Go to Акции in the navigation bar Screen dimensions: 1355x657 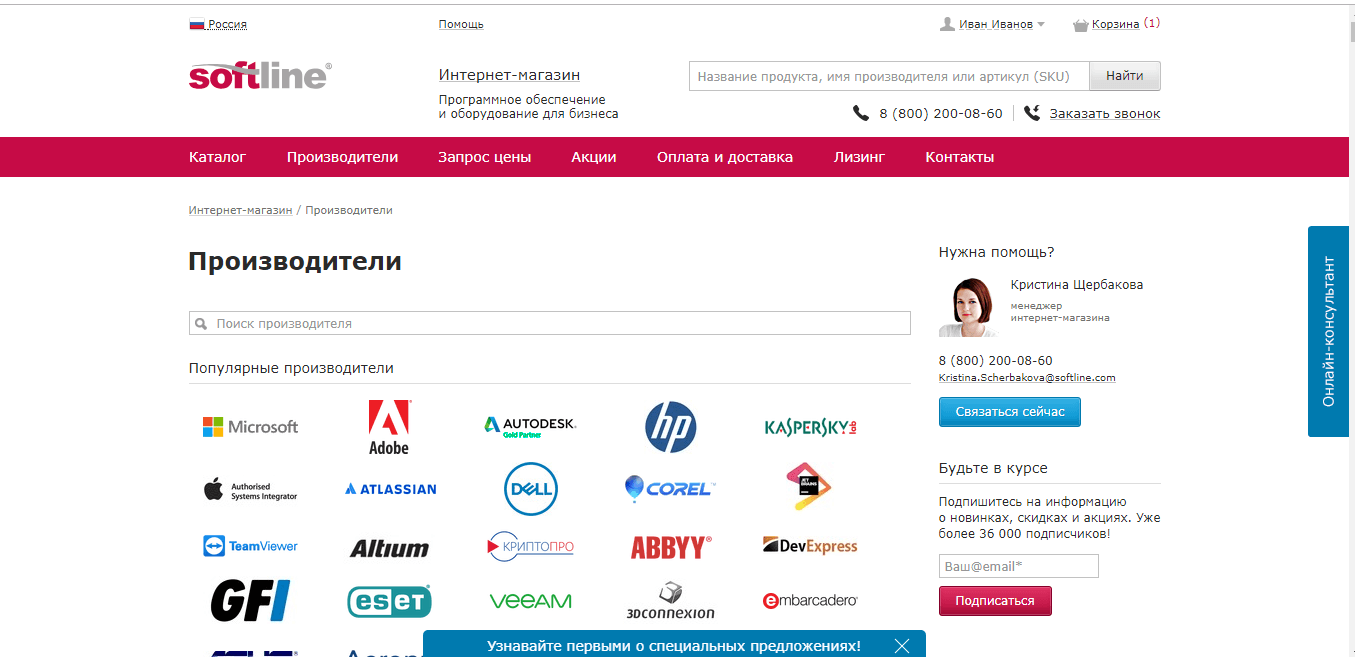[x=594, y=157]
